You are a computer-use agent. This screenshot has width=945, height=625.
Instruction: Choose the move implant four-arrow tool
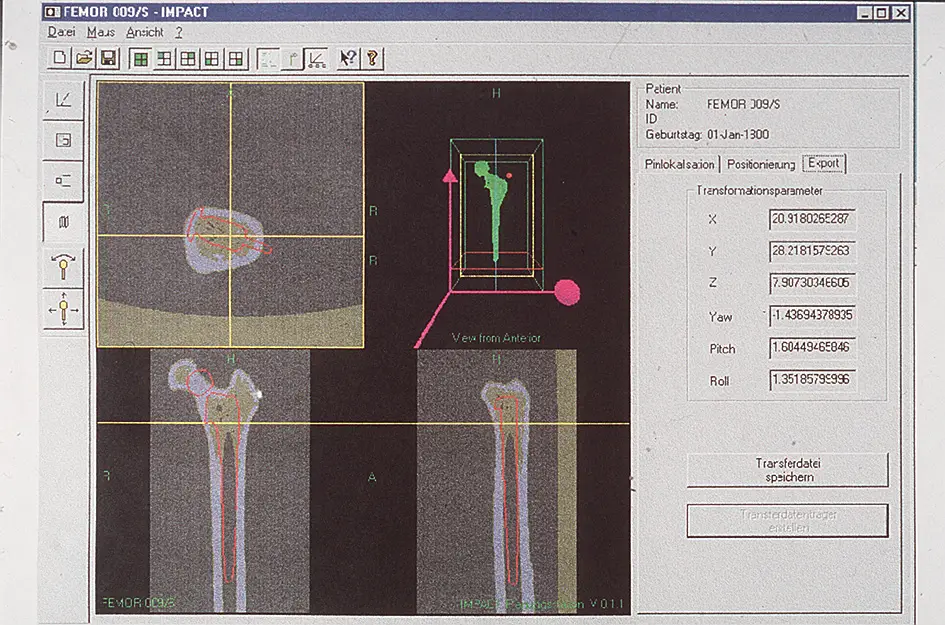tap(64, 311)
